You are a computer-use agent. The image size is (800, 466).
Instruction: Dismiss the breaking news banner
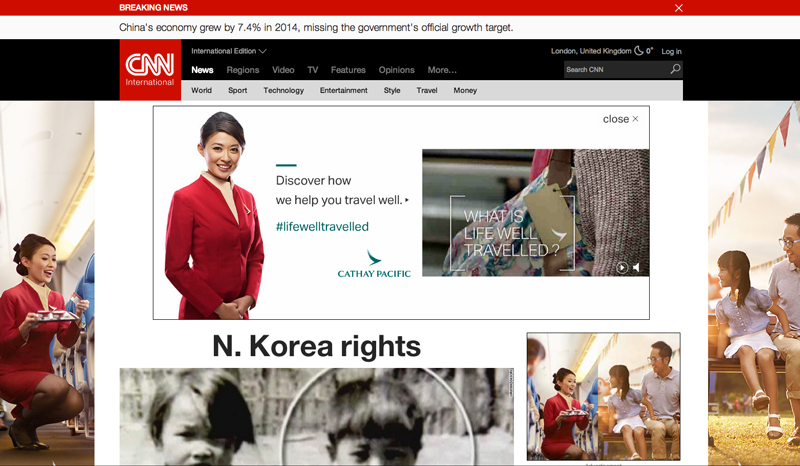[679, 8]
